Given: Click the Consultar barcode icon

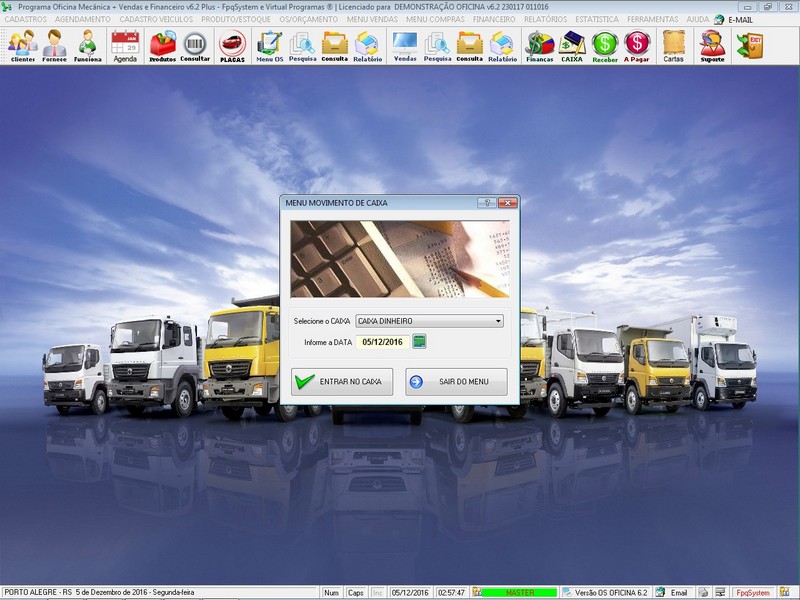Looking at the screenshot, I should [x=195, y=45].
